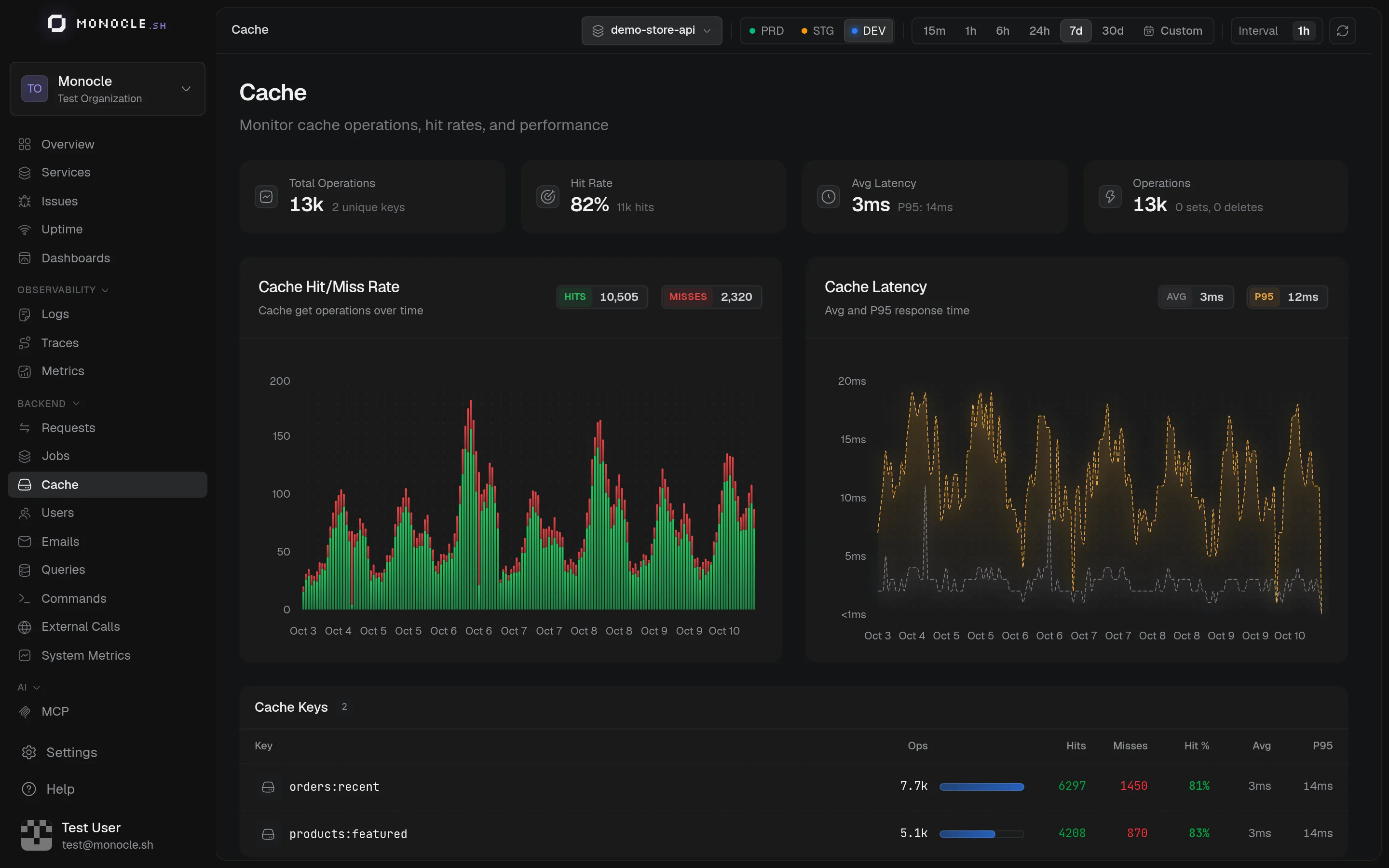Click the Hit Rate target icon
Image resolution: width=1389 pixels, height=868 pixels.
point(547,197)
